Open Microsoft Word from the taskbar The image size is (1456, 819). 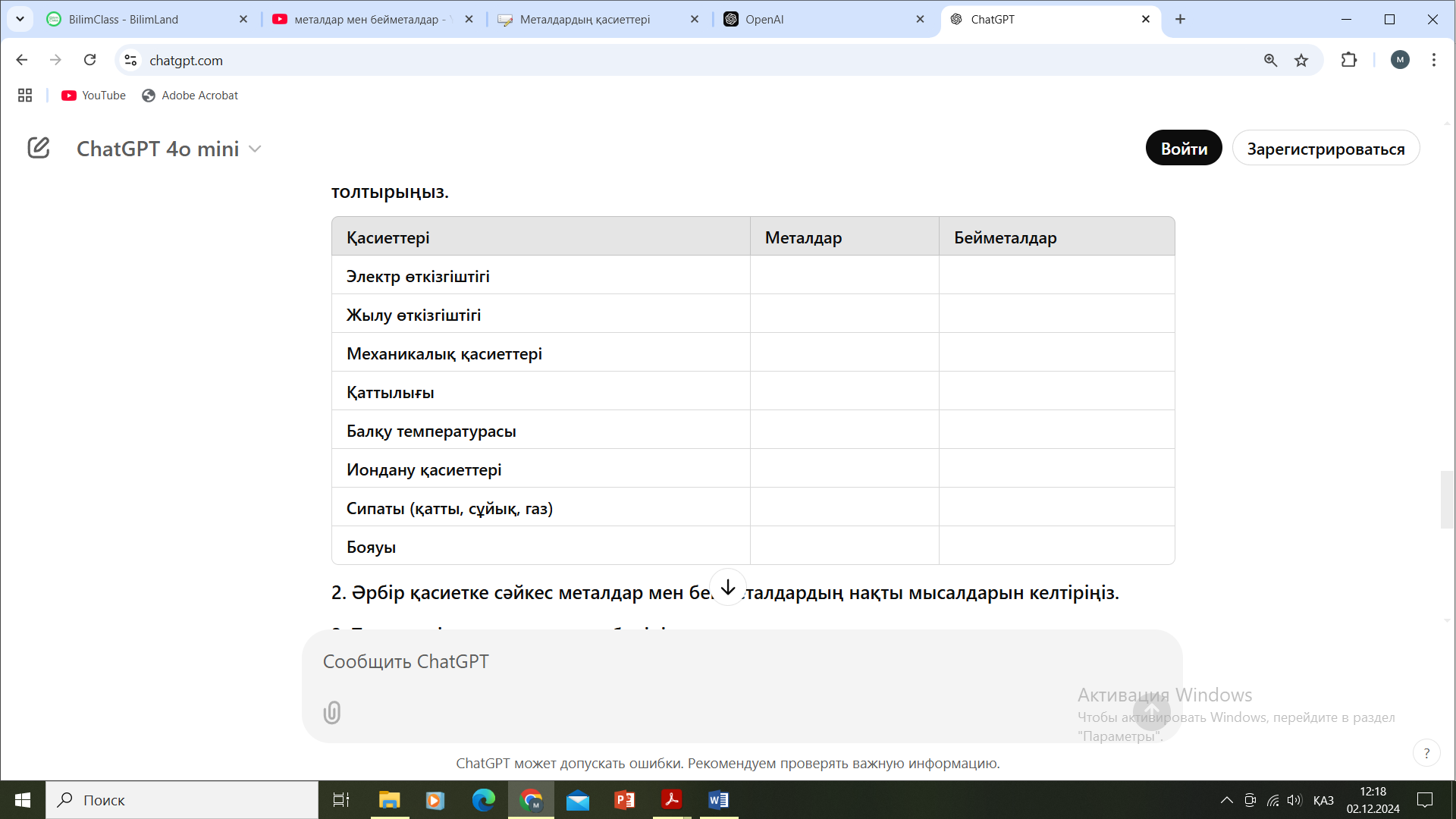[x=718, y=800]
